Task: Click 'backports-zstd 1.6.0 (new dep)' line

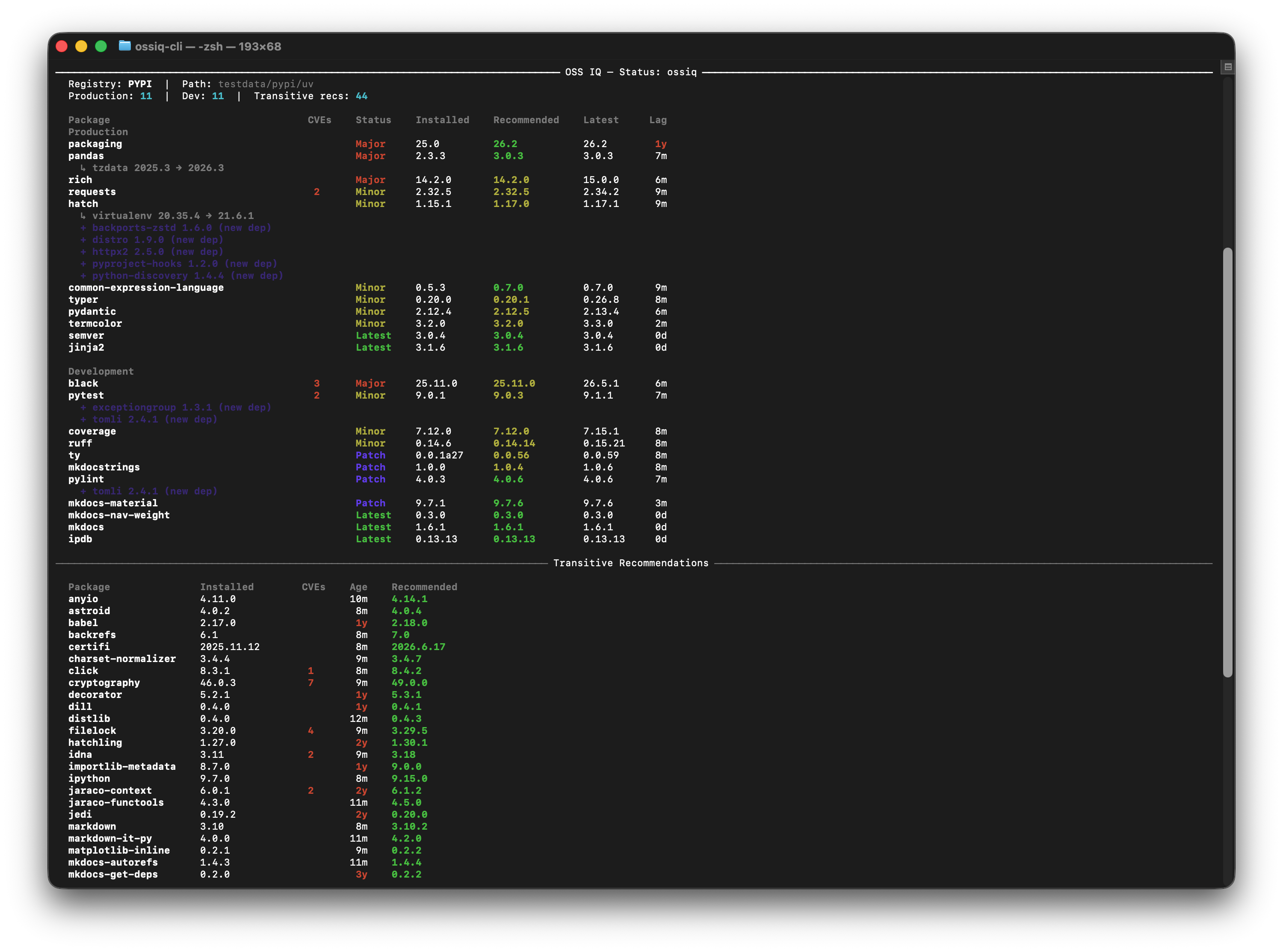Action: click(176, 228)
